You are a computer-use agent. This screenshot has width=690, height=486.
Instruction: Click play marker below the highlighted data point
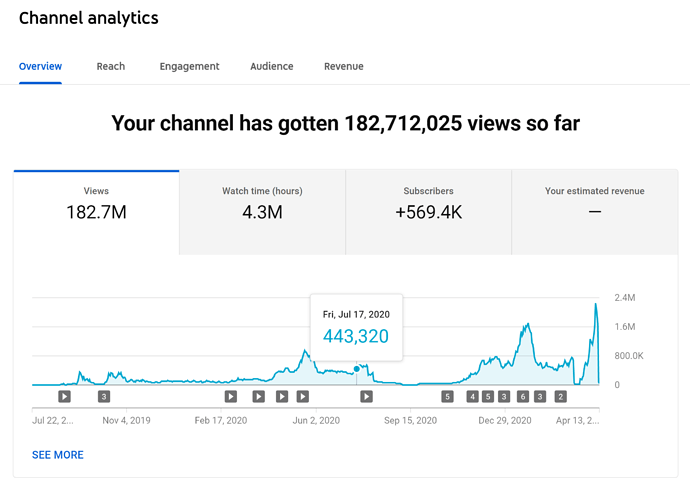(x=367, y=396)
